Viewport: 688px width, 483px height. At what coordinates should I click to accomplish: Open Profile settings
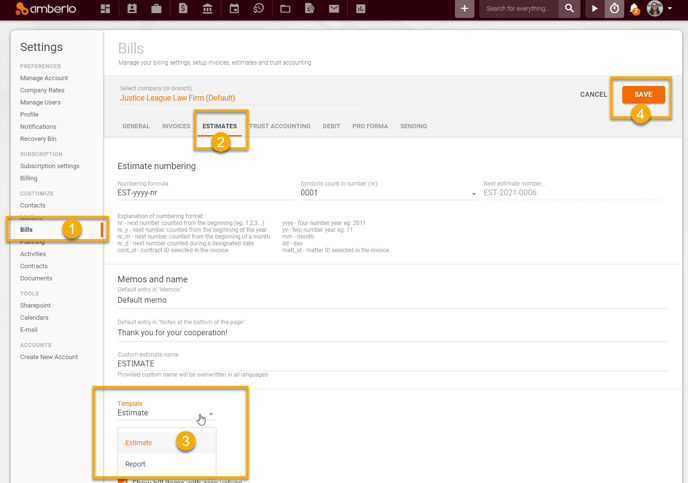(29, 114)
